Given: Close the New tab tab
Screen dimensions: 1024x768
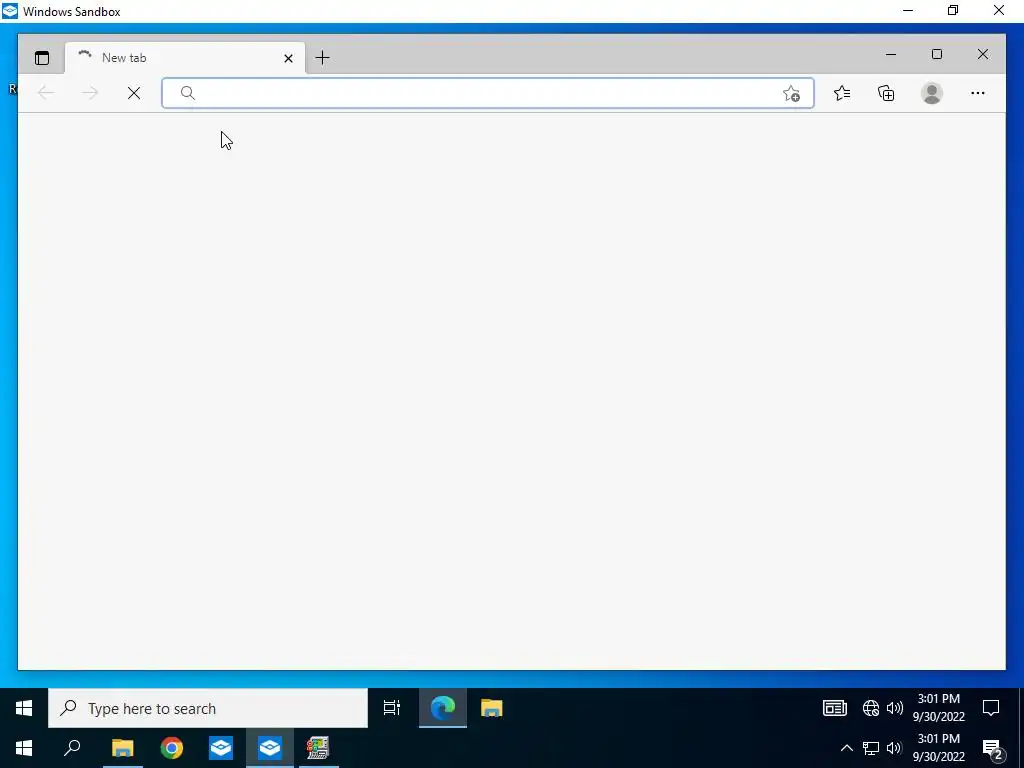Looking at the screenshot, I should (x=288, y=58).
